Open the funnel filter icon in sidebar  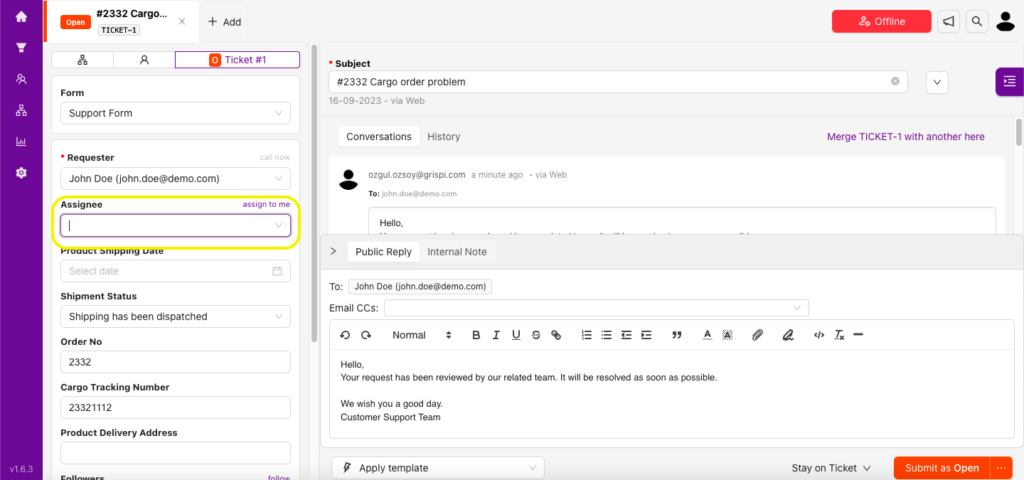pos(21,48)
